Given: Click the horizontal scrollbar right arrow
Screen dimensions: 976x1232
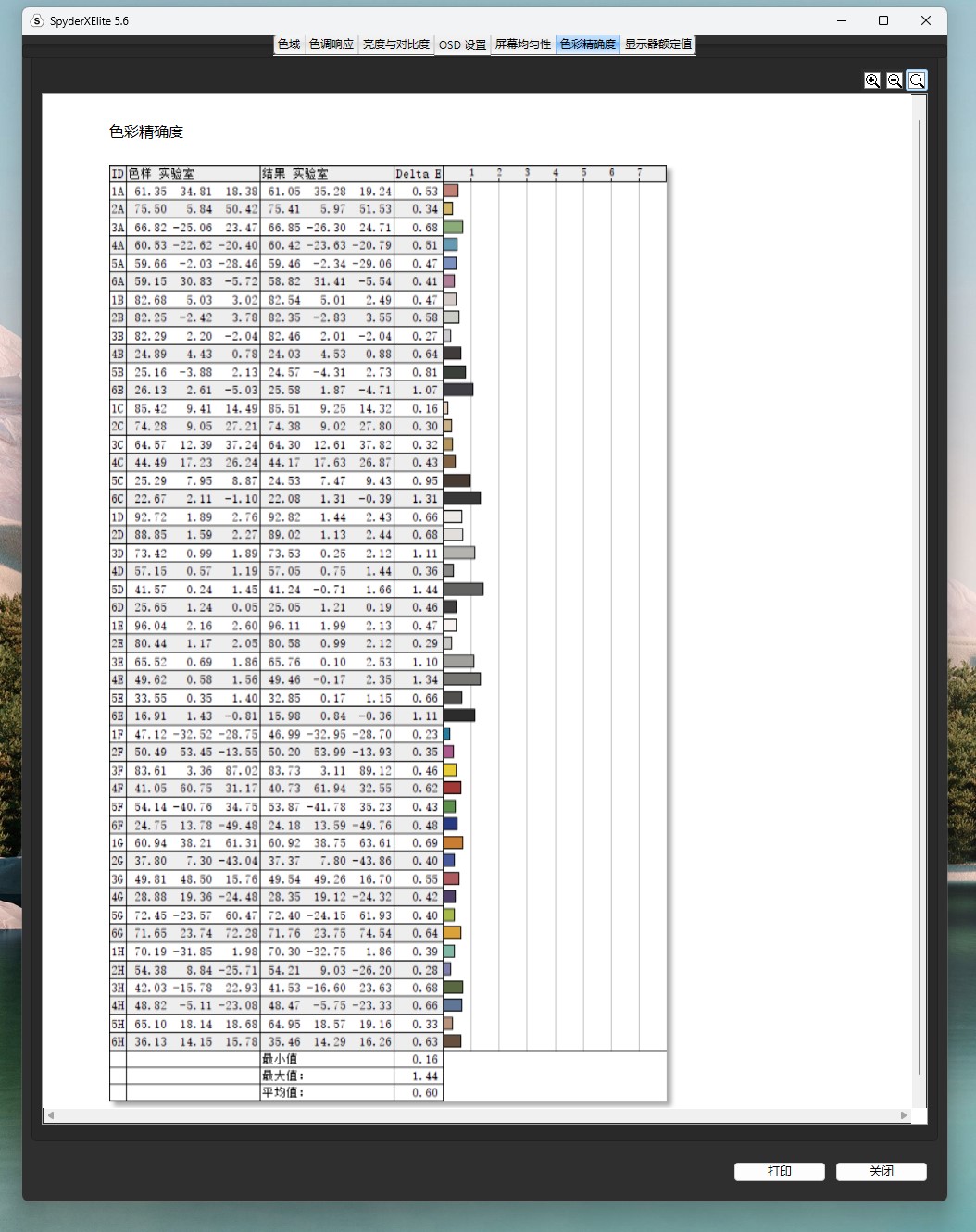Looking at the screenshot, I should 904,1115.
